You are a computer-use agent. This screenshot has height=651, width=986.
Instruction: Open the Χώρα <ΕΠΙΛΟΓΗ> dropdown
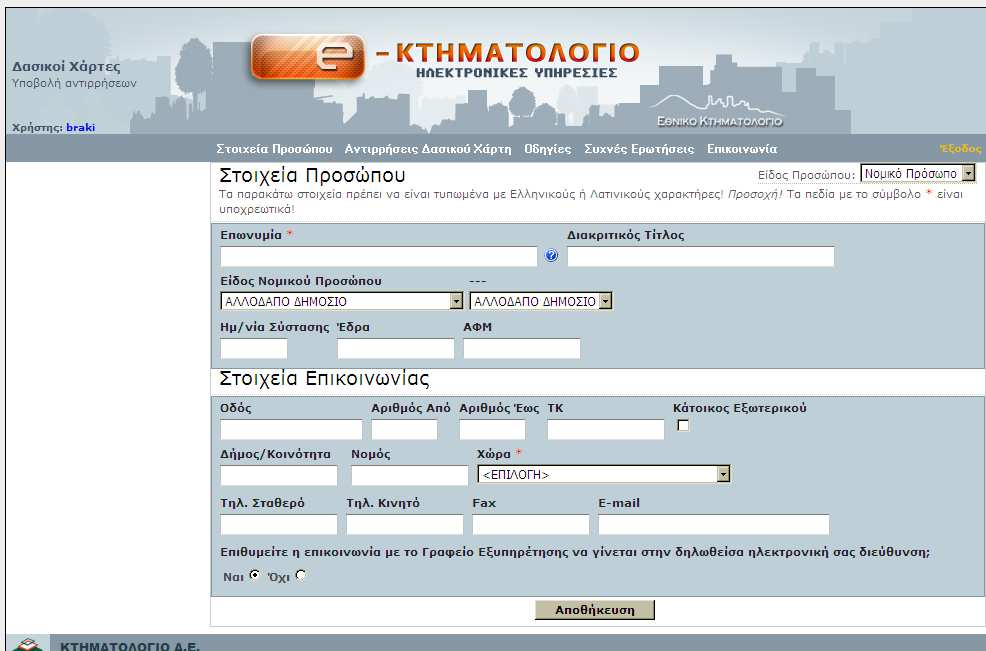(604, 474)
